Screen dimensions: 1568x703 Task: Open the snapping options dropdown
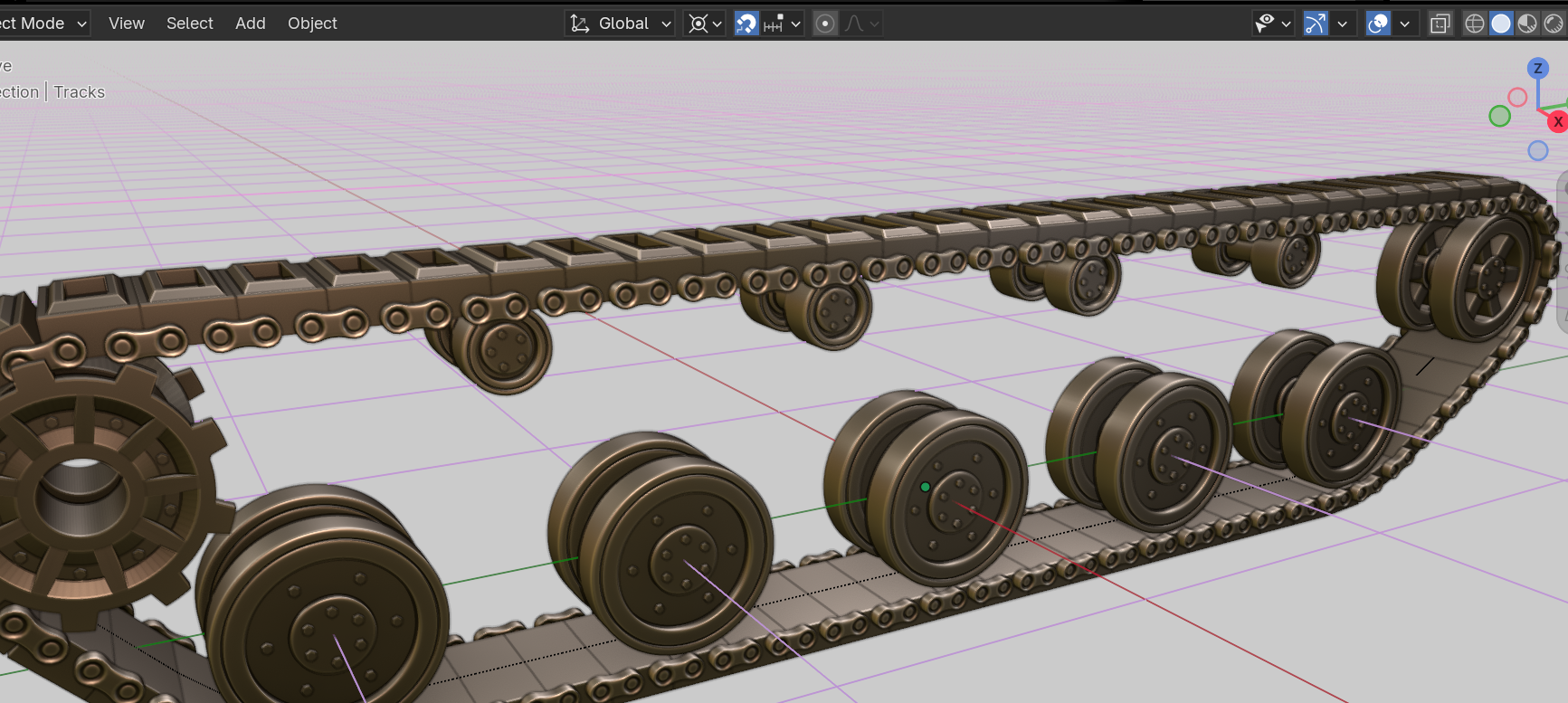tap(783, 24)
